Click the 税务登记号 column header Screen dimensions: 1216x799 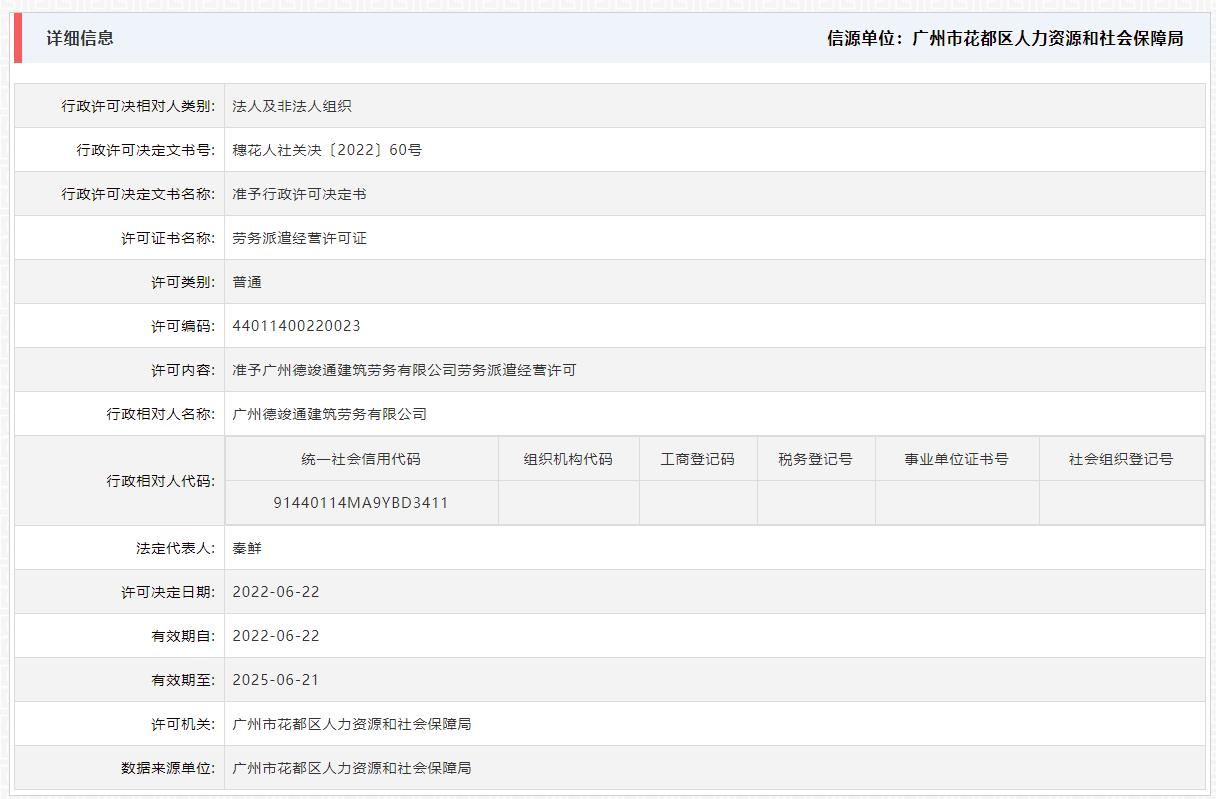(816, 459)
